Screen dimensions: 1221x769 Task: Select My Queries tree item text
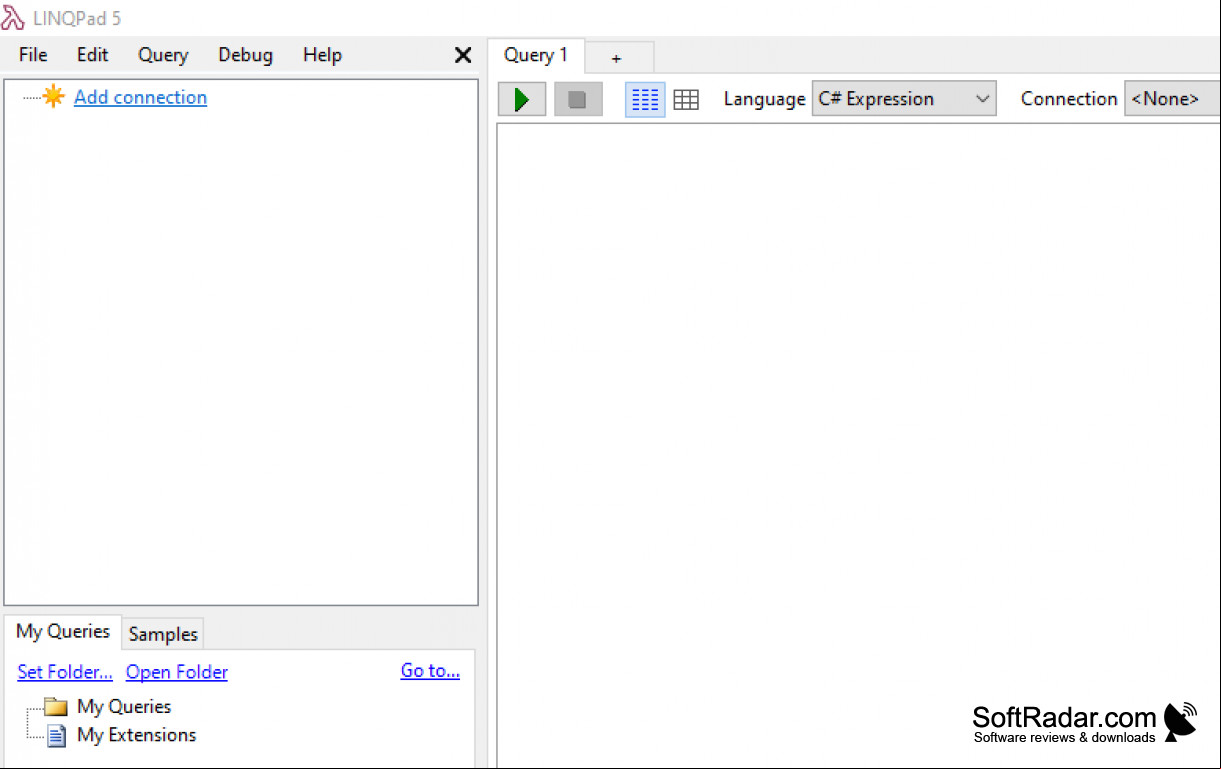[x=124, y=707]
